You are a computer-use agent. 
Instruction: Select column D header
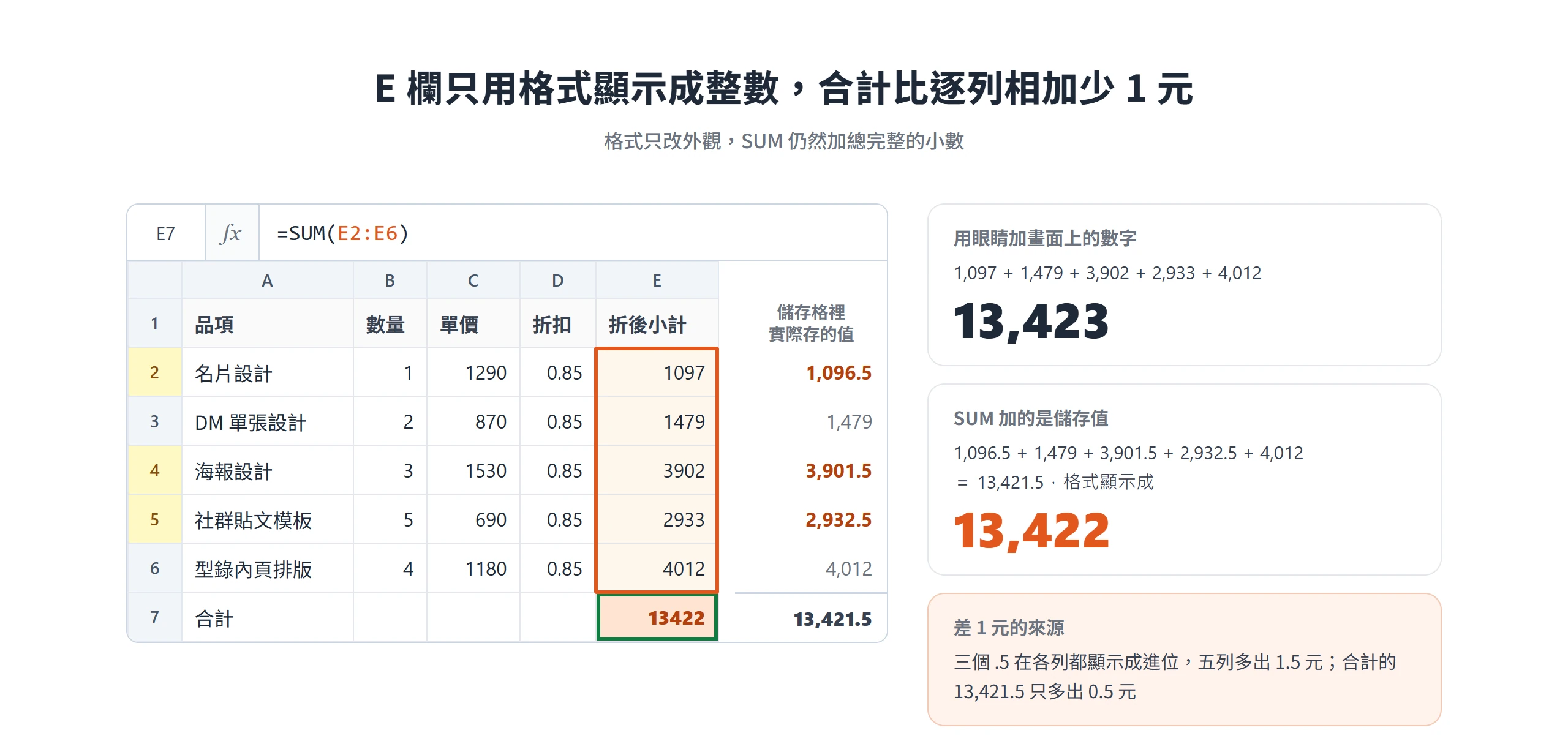coord(557,280)
